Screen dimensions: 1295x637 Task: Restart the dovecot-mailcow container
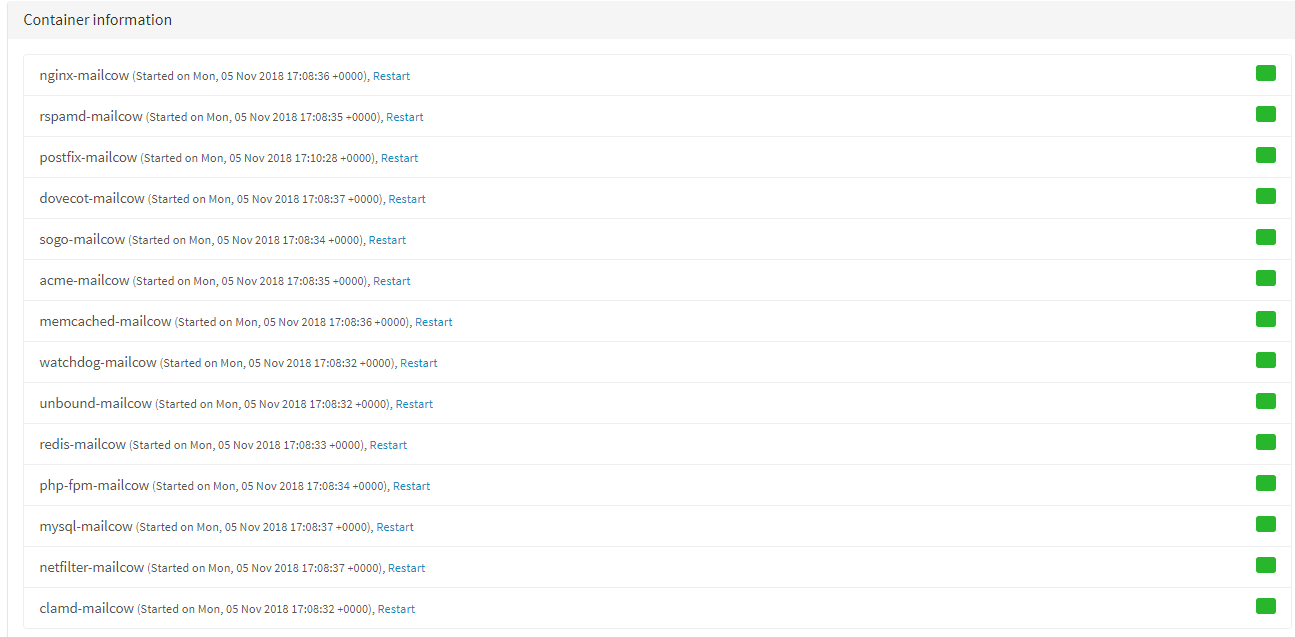tap(407, 199)
